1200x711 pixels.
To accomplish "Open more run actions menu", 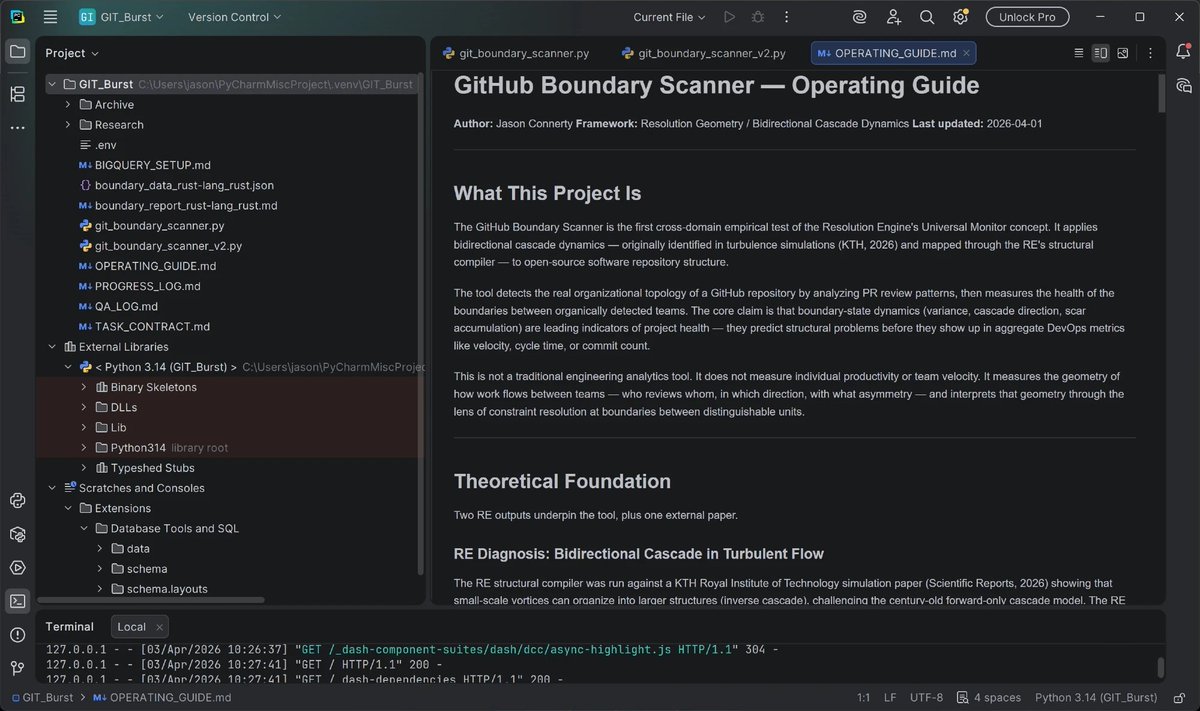I will 786,17.
